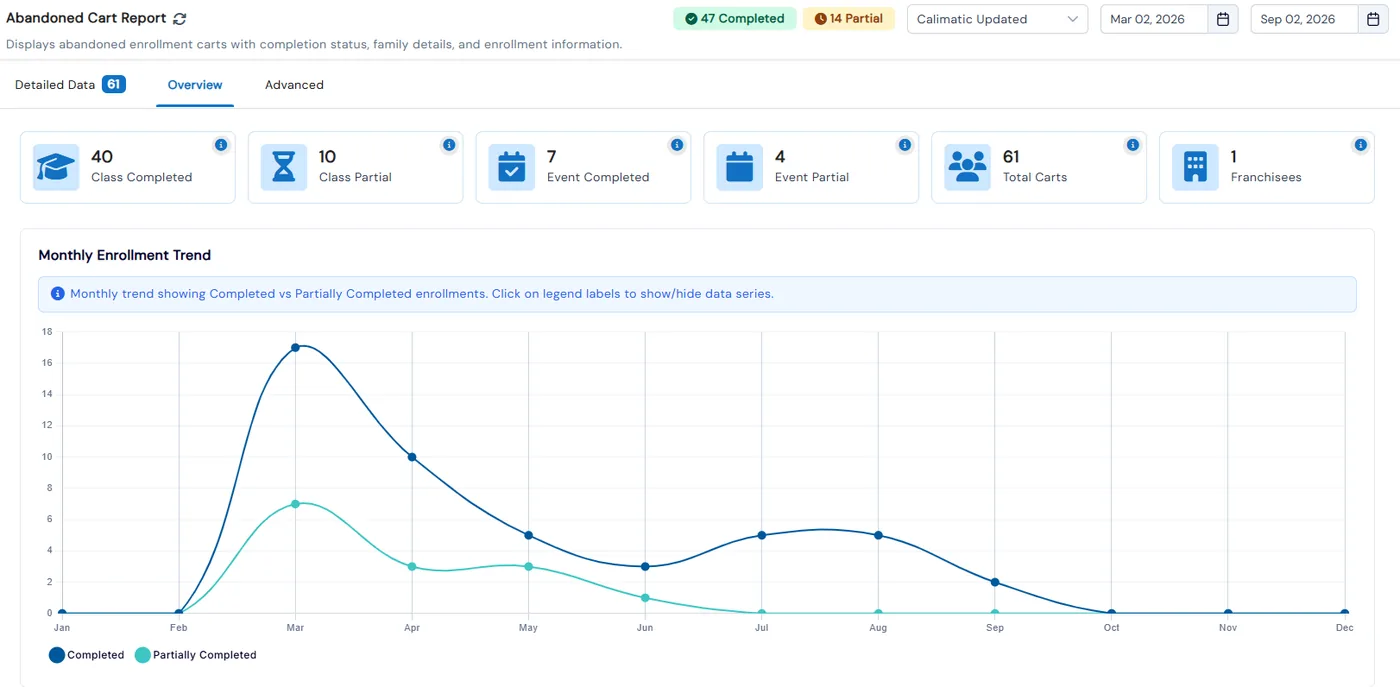Click the info icon on Class Partial card
The width and height of the screenshot is (1400, 687).
449,145
